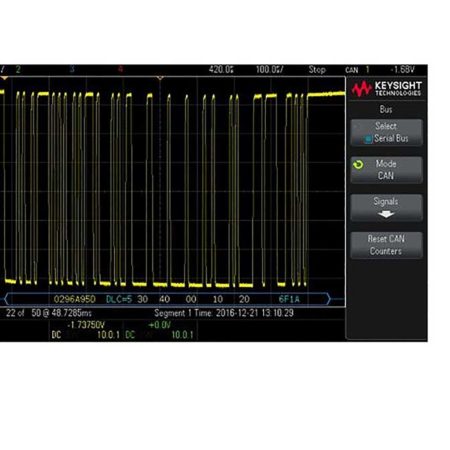The height and width of the screenshot is (450, 450).
Task: Click the orange trigger marker at top center
Action: [160, 78]
